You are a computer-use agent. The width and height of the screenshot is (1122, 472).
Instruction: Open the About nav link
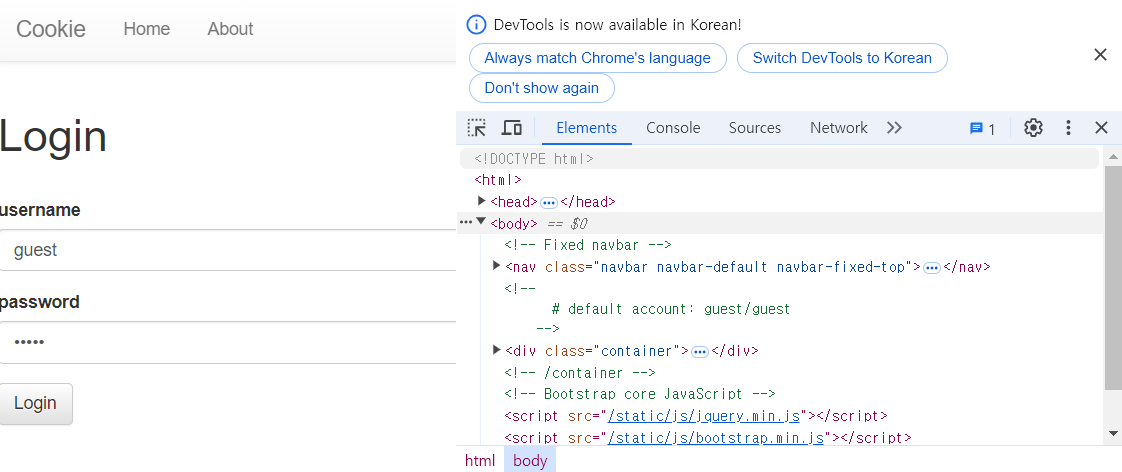point(230,29)
